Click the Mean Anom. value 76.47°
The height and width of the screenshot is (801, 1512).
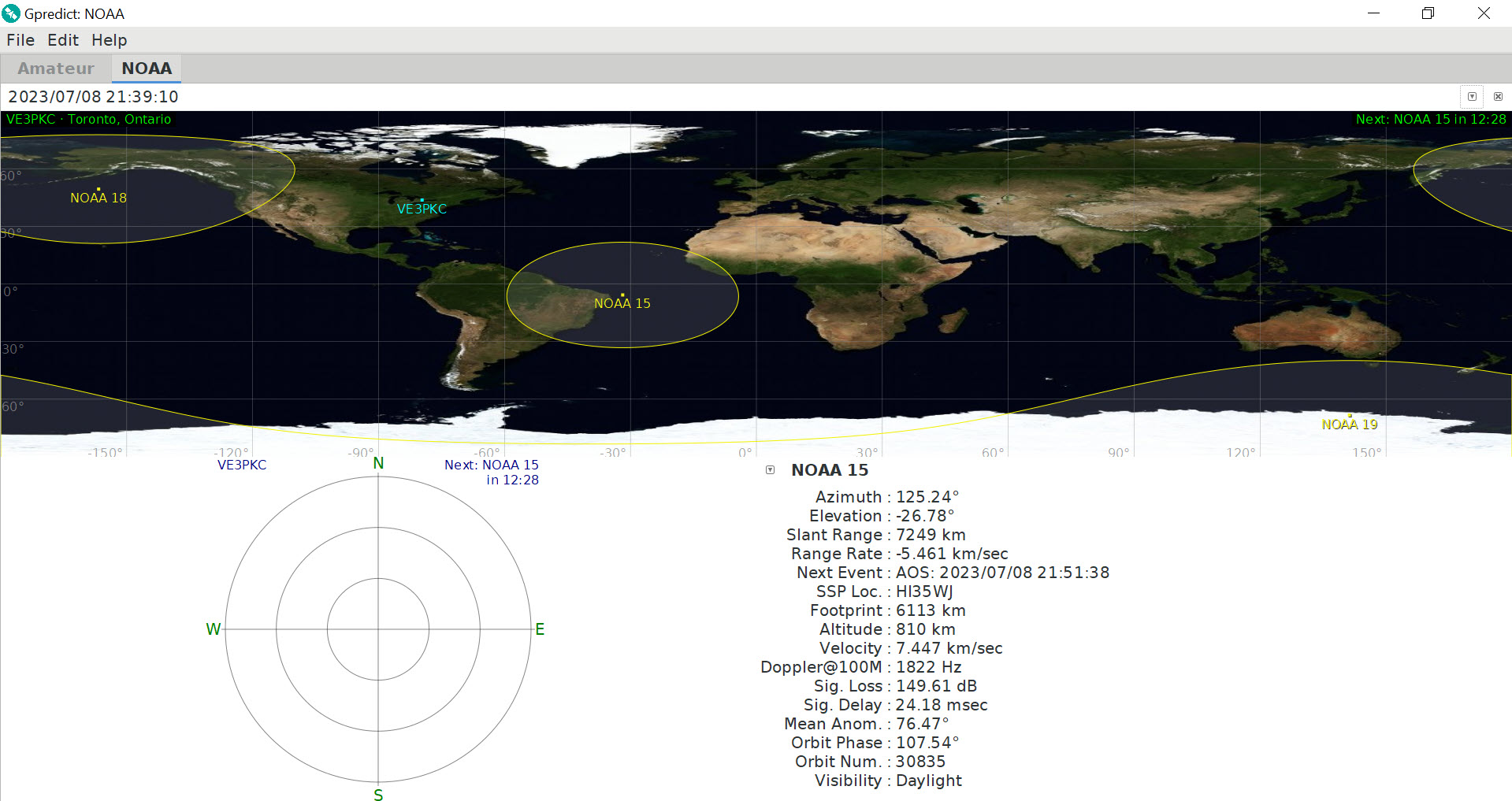(x=923, y=724)
